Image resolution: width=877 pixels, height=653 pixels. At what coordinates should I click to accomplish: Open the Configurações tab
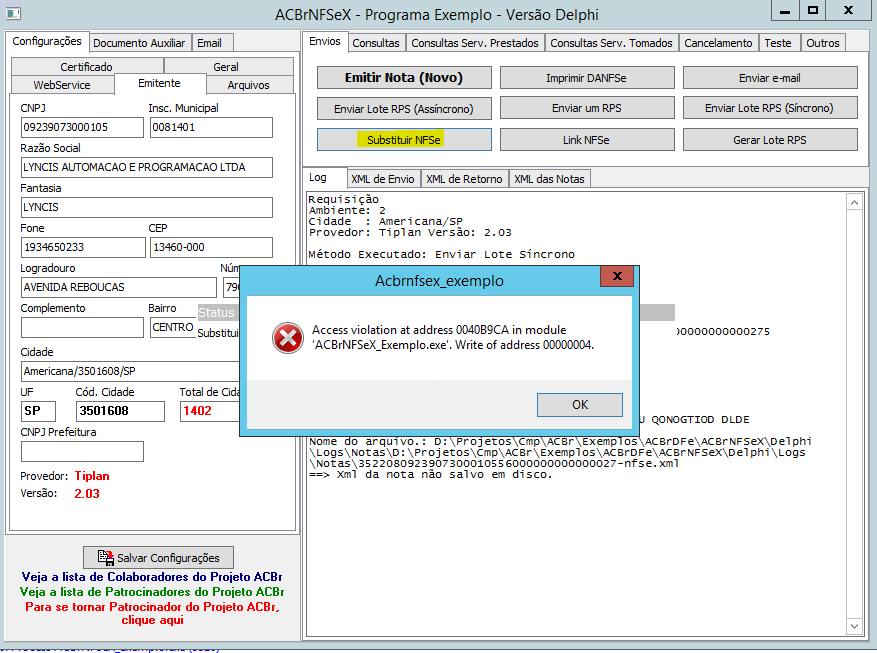click(x=47, y=41)
